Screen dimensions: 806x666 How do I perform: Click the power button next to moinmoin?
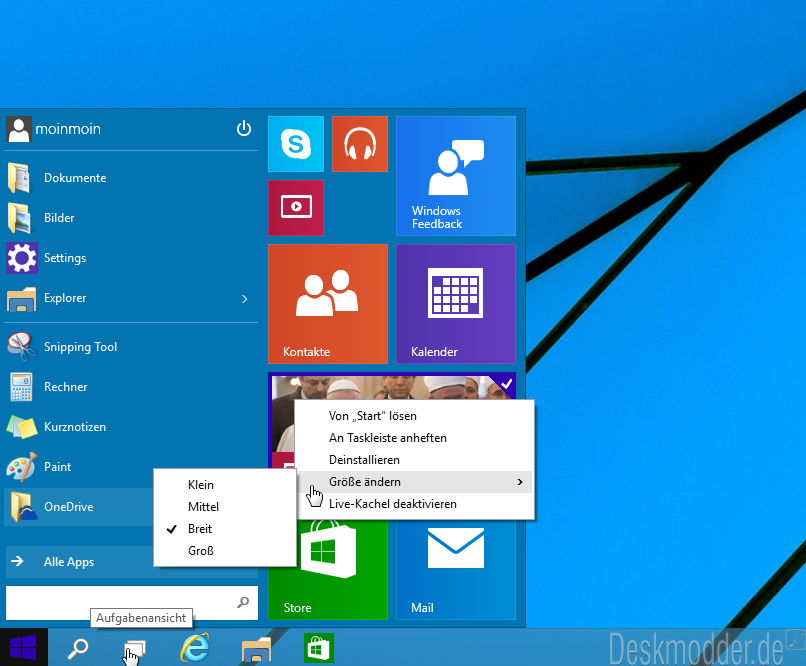pos(244,128)
